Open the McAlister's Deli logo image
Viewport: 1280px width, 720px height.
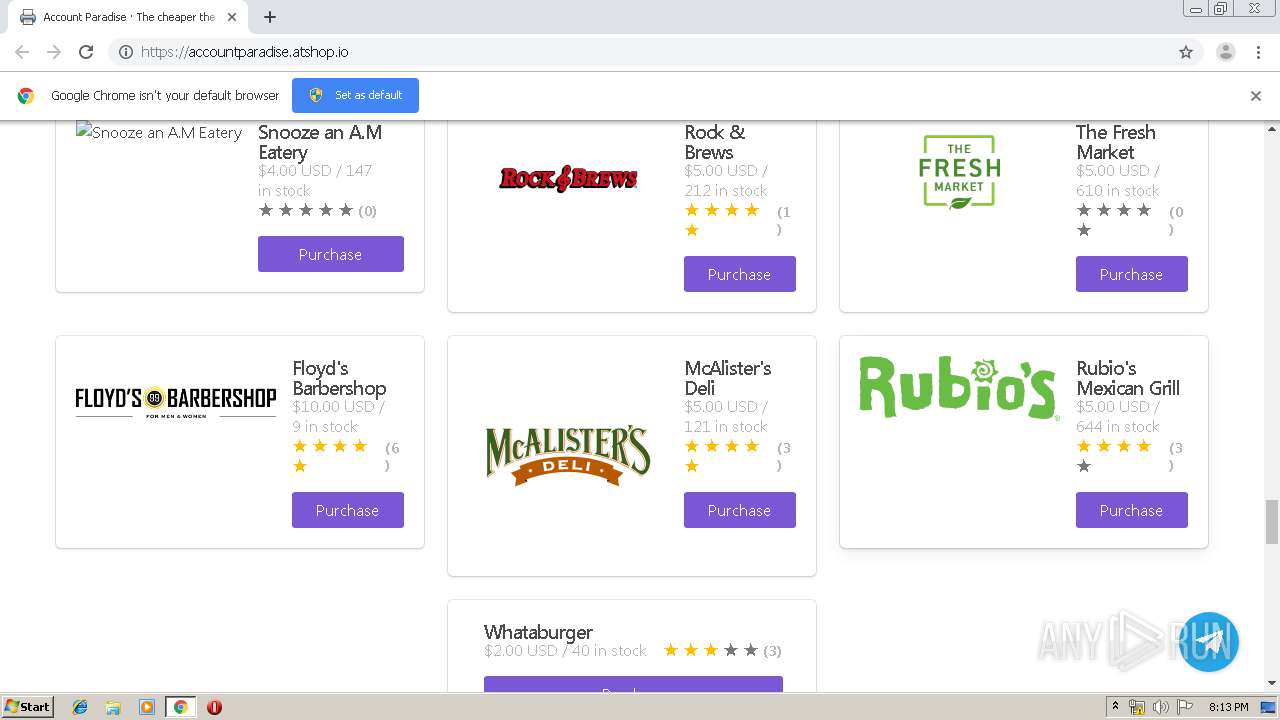568,456
